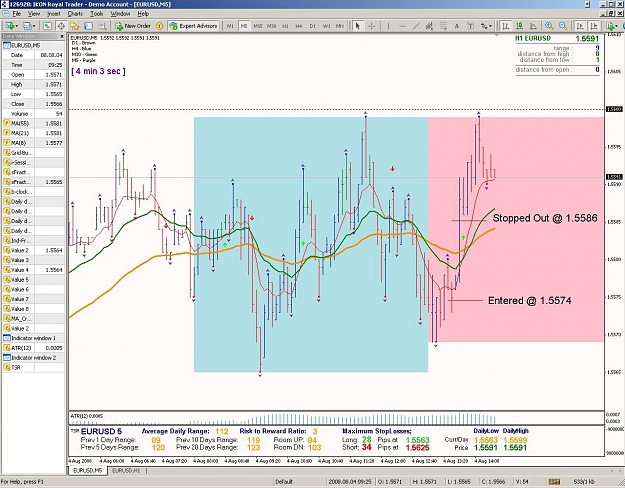Expand the Indicators dropdown arrow
The width and height of the screenshot is (625, 488).
point(617,26)
